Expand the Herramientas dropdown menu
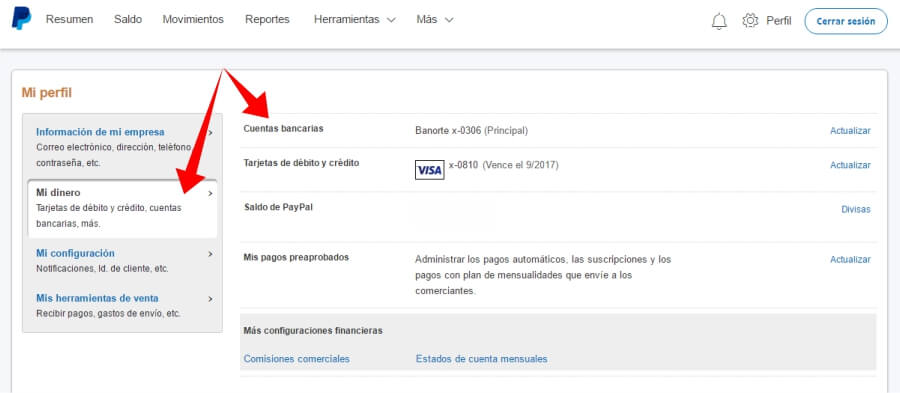The height and width of the screenshot is (393, 900). 355,20
